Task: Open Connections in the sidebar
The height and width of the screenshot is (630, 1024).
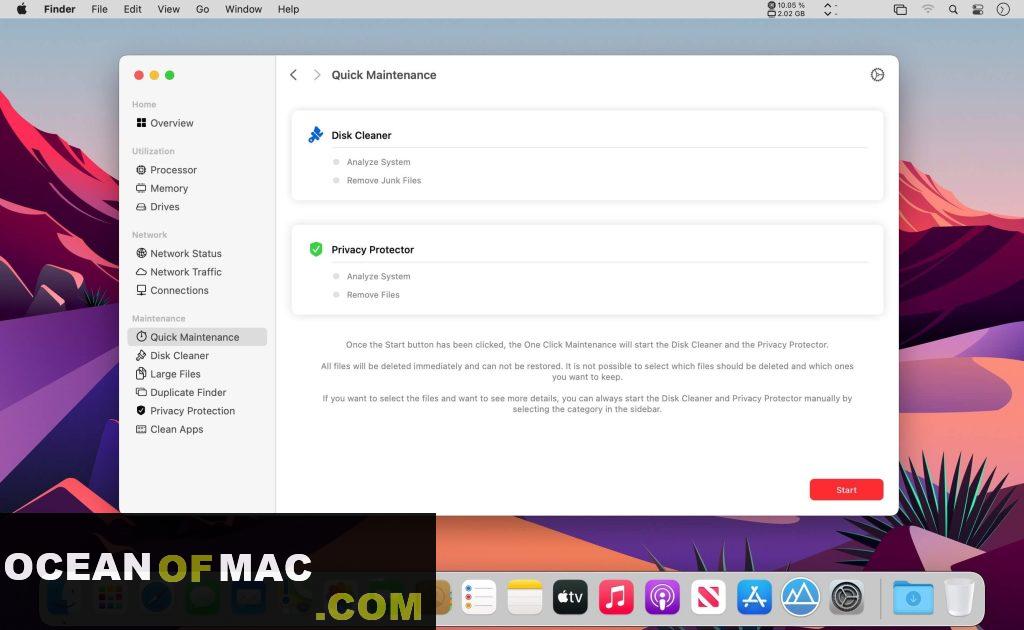Action: click(172, 290)
